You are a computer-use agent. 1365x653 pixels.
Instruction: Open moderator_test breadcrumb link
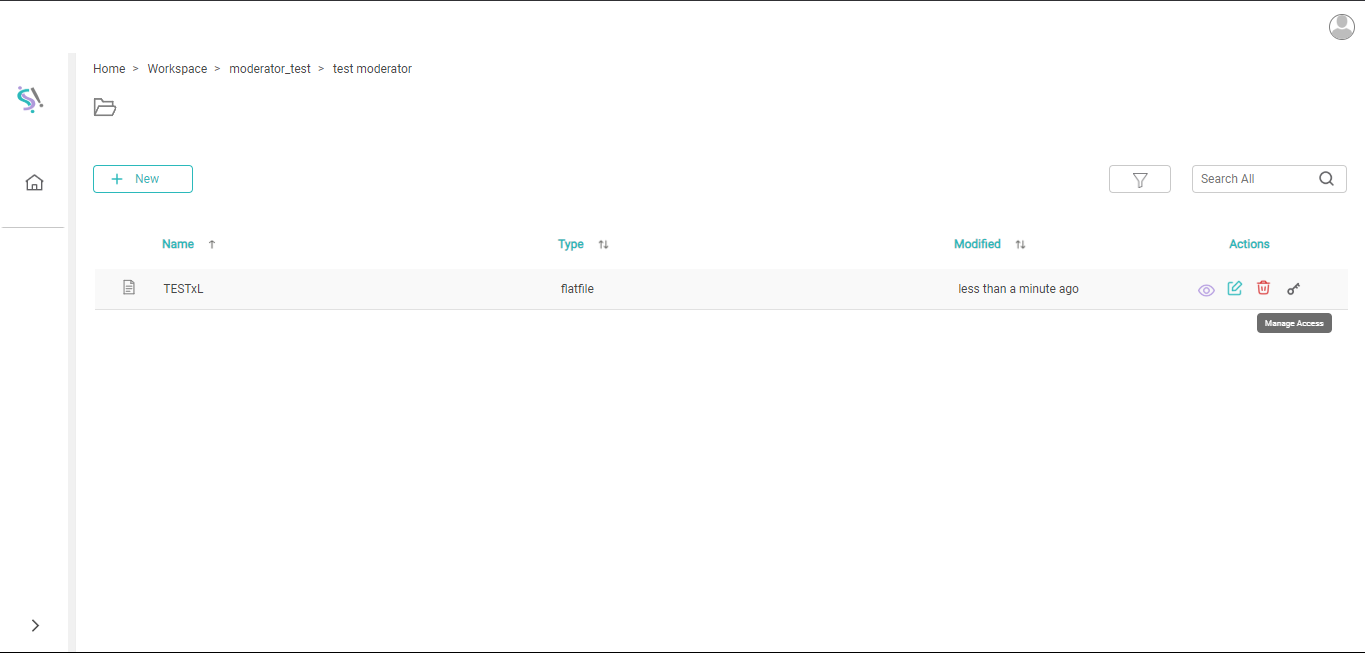(270, 69)
